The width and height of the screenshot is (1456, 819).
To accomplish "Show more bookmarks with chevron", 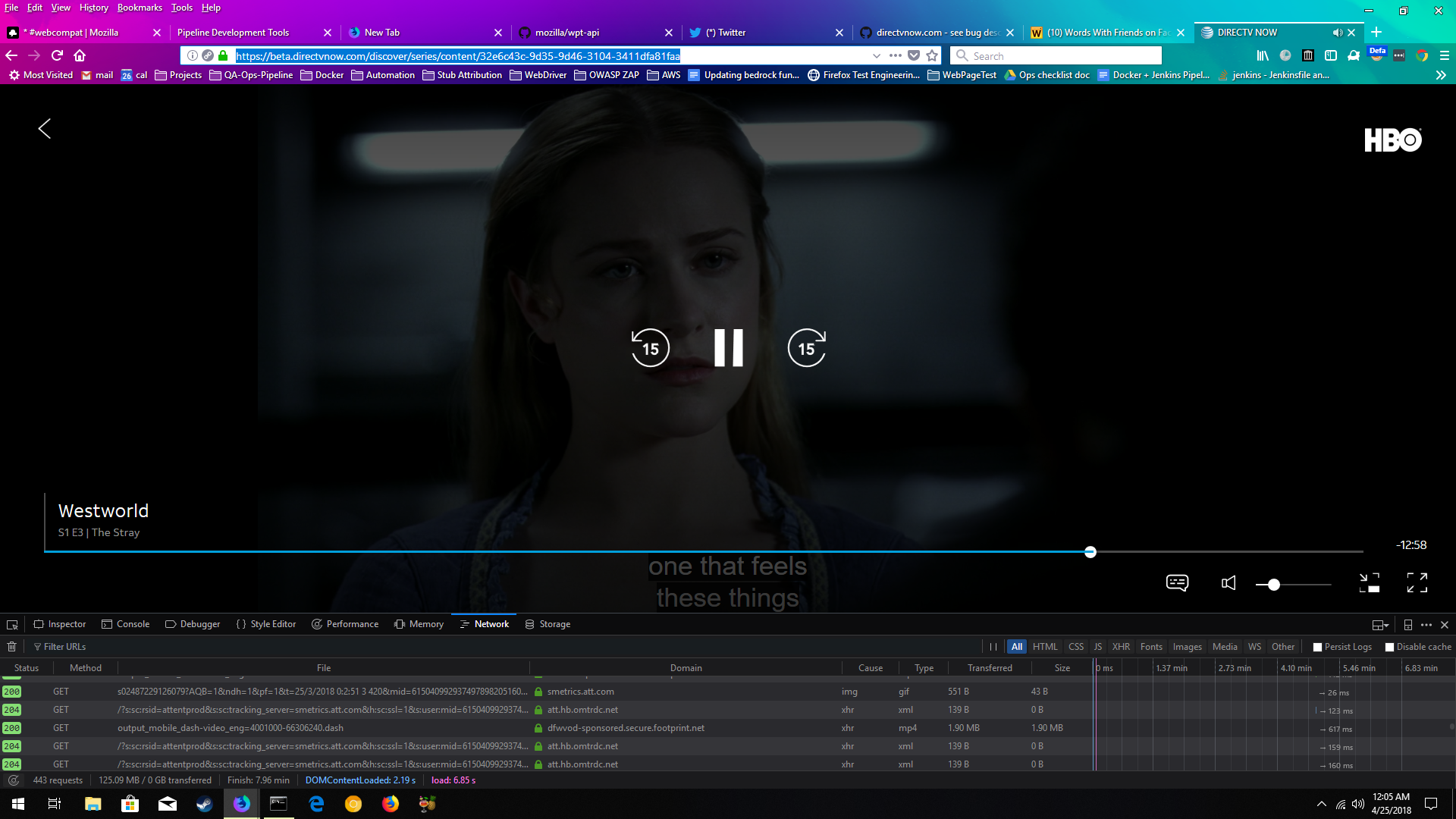I will [1441, 75].
